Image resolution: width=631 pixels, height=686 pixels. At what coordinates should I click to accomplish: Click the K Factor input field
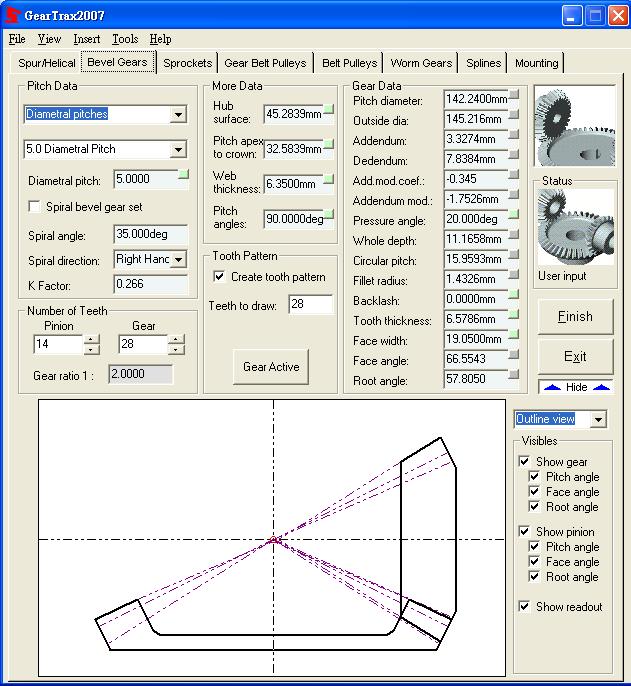coord(151,284)
